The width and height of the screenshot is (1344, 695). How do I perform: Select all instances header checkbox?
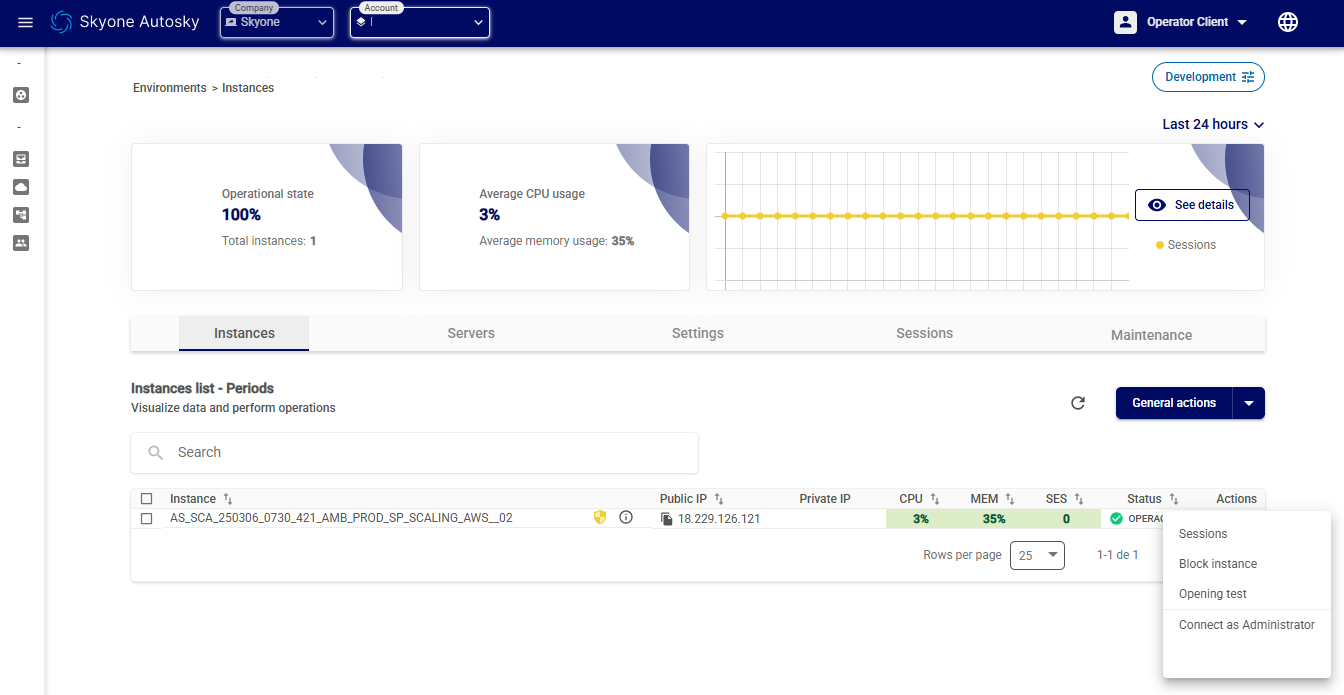point(147,498)
